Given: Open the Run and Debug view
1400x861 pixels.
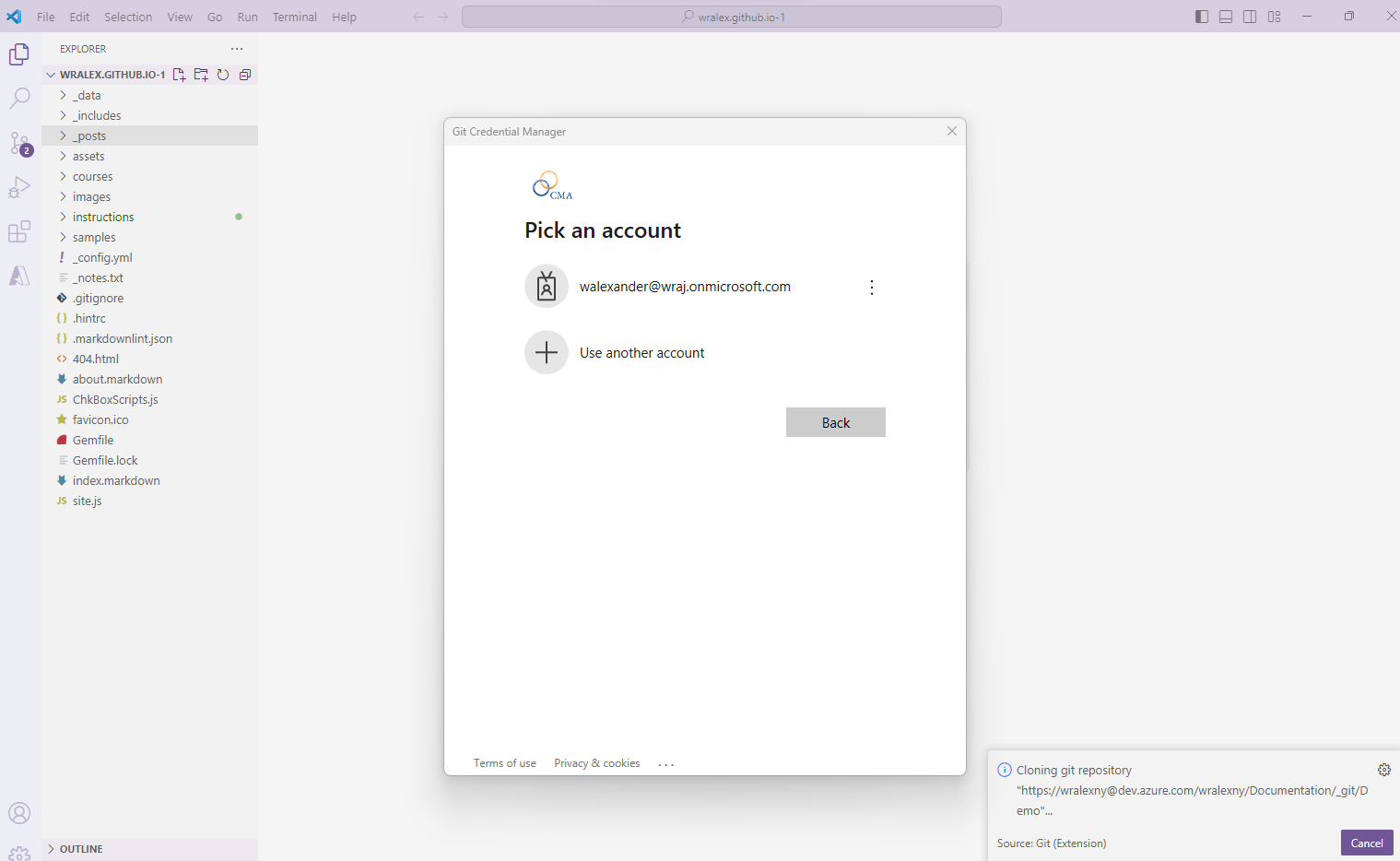Looking at the screenshot, I should coord(19,187).
